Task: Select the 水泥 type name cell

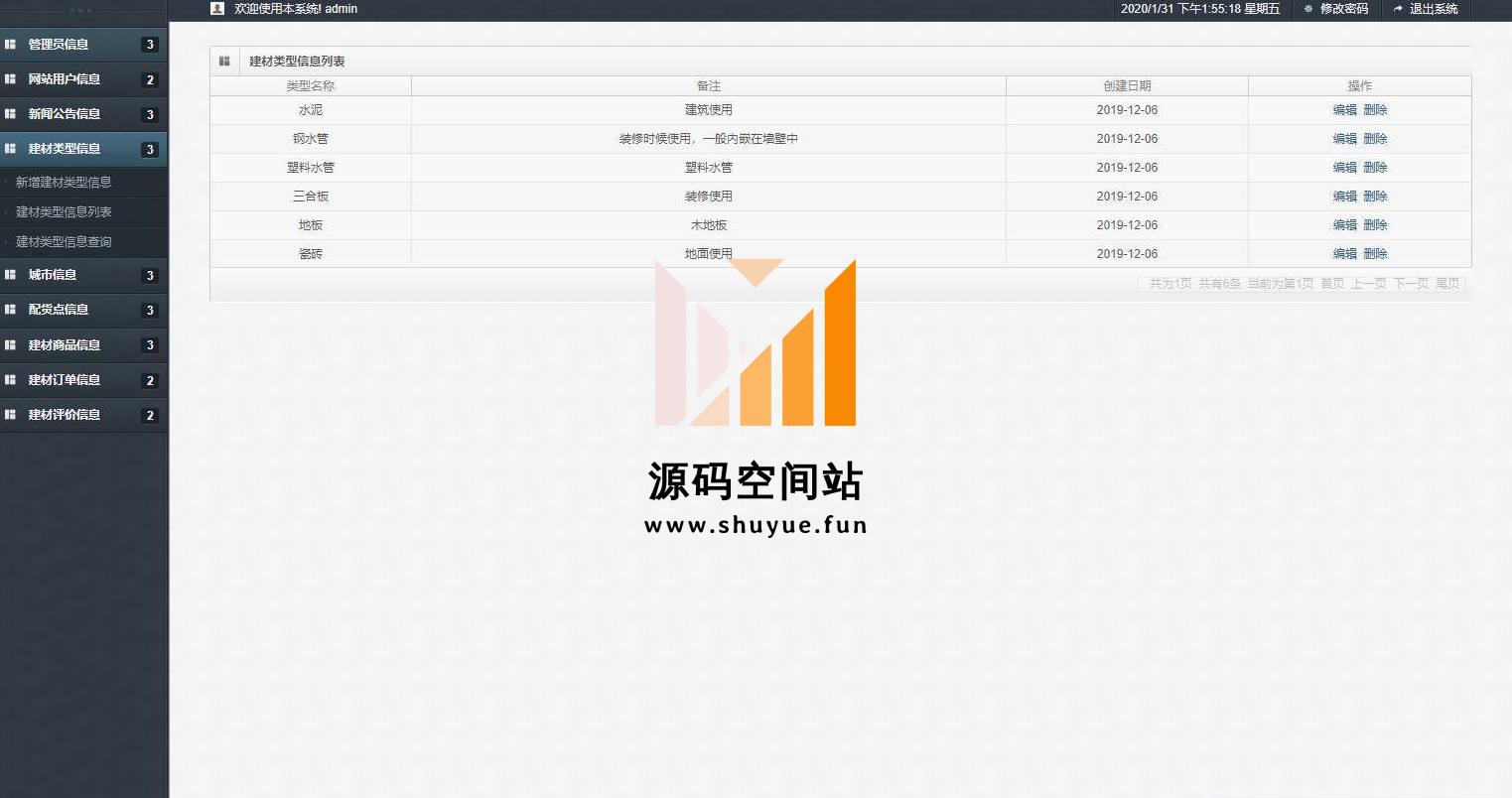Action: pos(311,110)
